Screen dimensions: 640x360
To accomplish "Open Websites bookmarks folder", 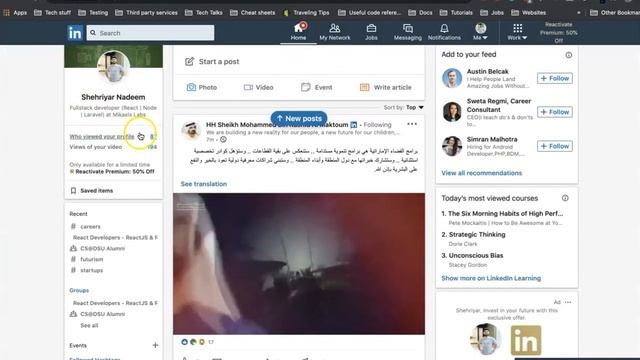I will [529, 13].
